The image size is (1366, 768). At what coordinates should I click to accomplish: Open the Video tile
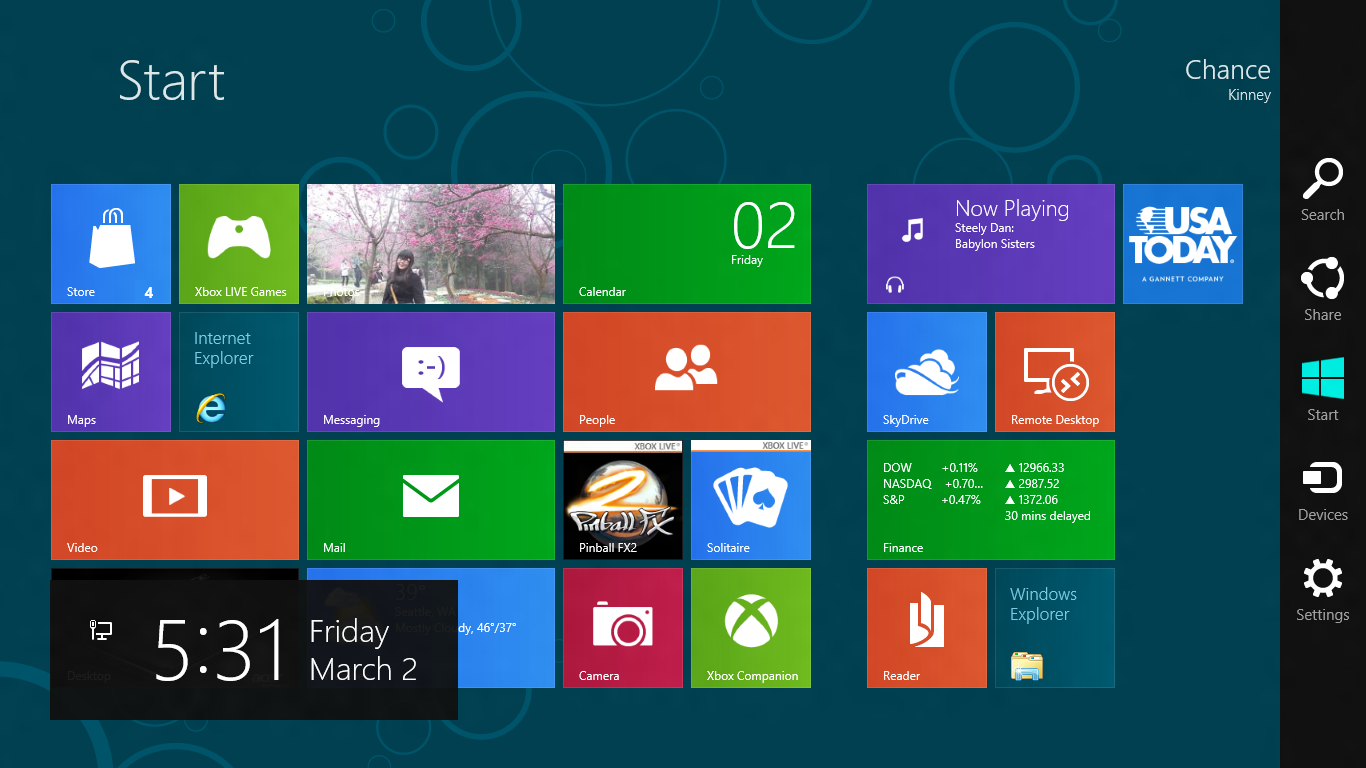[x=175, y=500]
